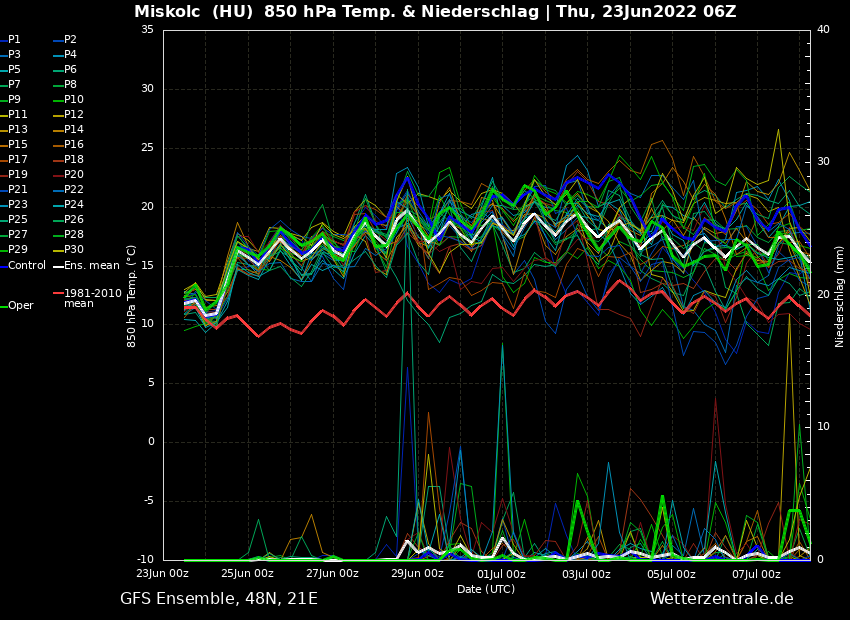Select the Control run legend entry
This screenshot has height=620, width=850.
point(27,266)
